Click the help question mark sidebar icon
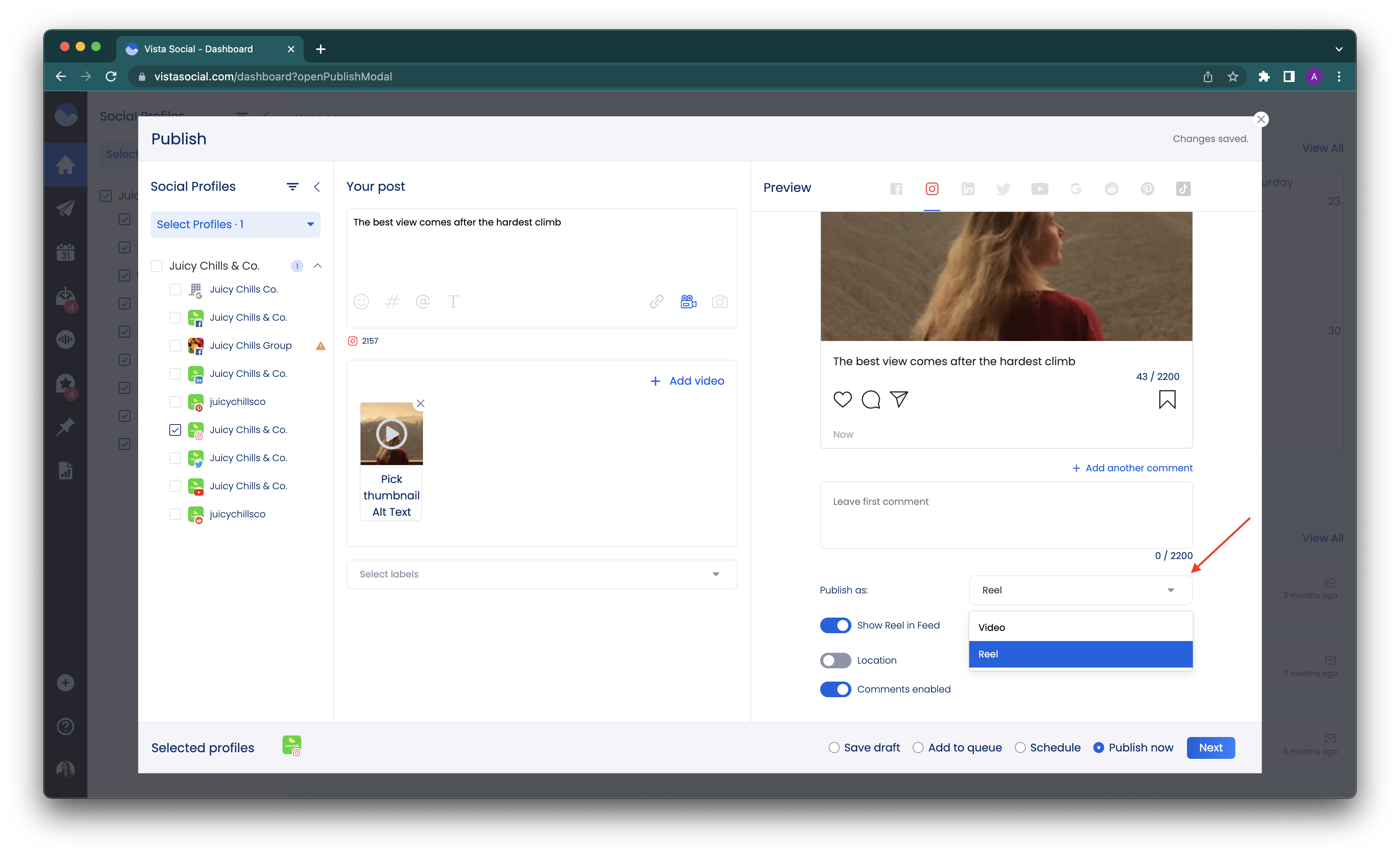The height and width of the screenshot is (856, 1400). (65, 726)
